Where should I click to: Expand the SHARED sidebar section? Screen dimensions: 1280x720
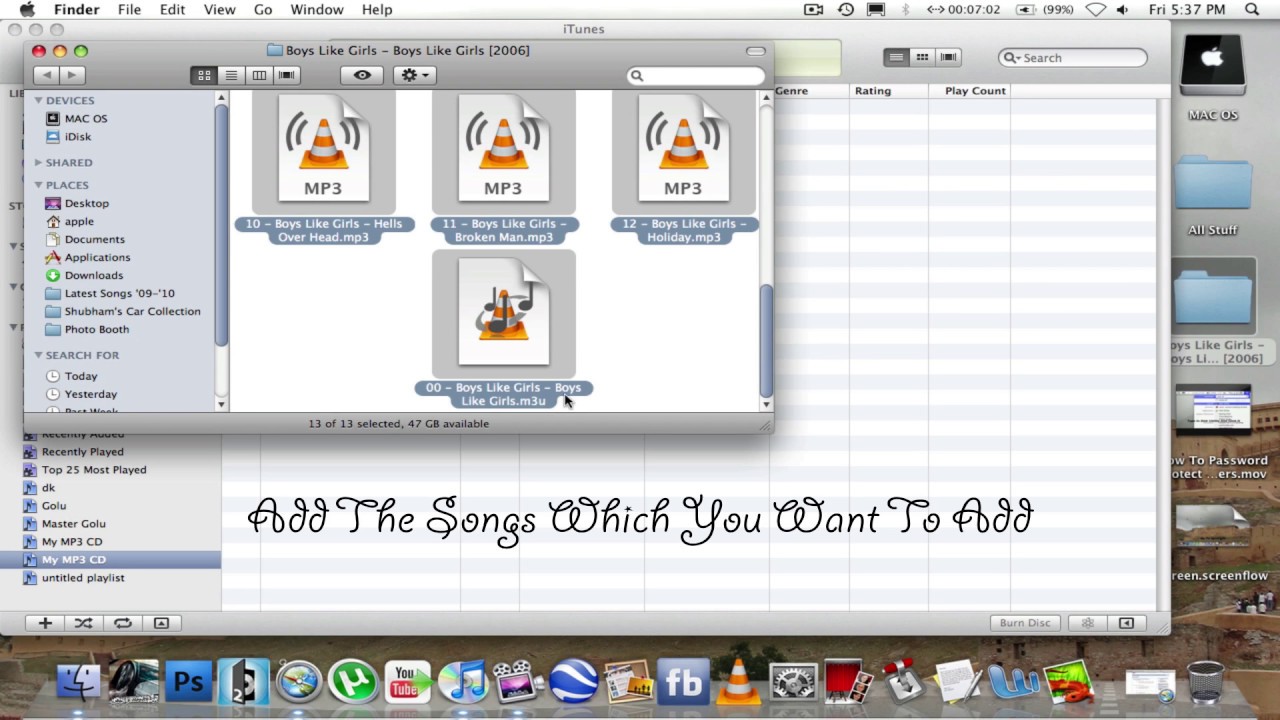pos(38,162)
